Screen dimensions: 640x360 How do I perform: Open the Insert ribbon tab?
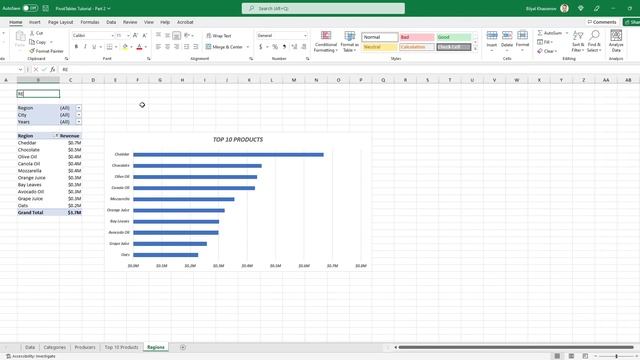tap(34, 22)
